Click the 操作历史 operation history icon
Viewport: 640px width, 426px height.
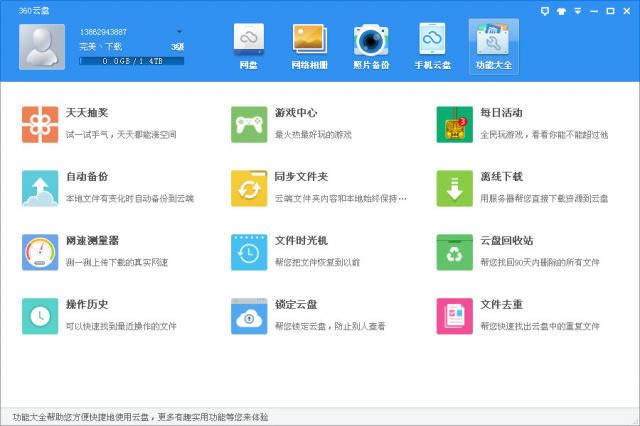[41, 316]
